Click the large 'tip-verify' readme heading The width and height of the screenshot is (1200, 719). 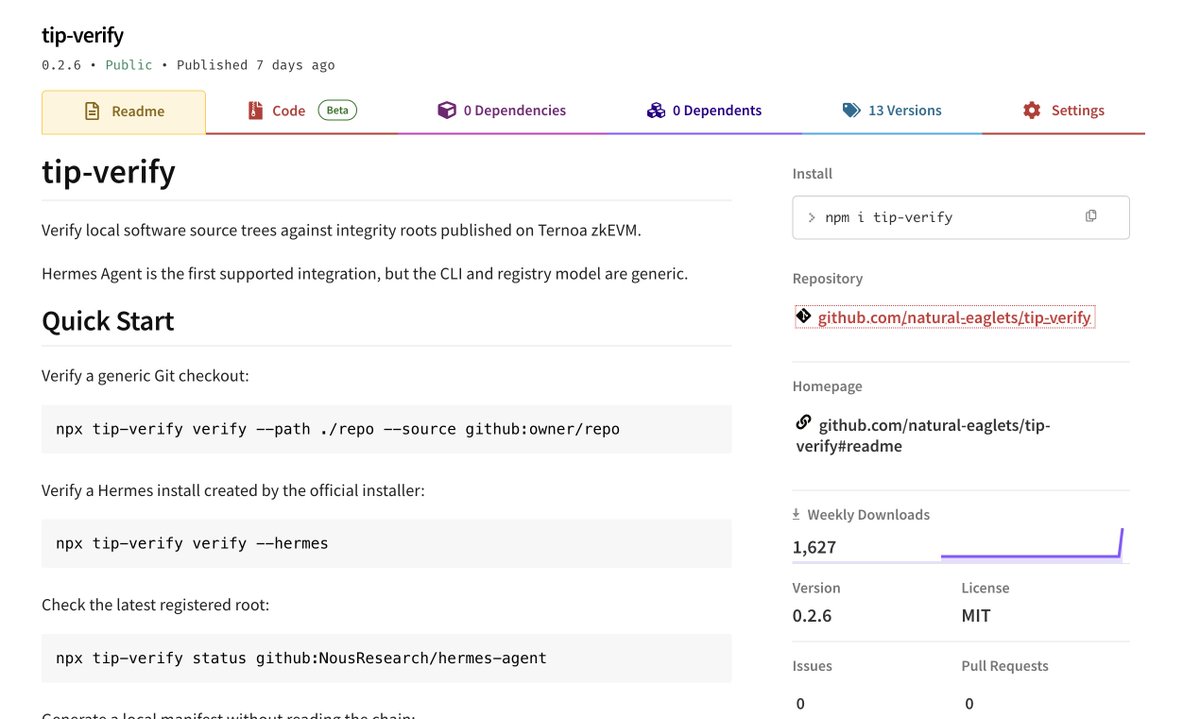(108, 172)
